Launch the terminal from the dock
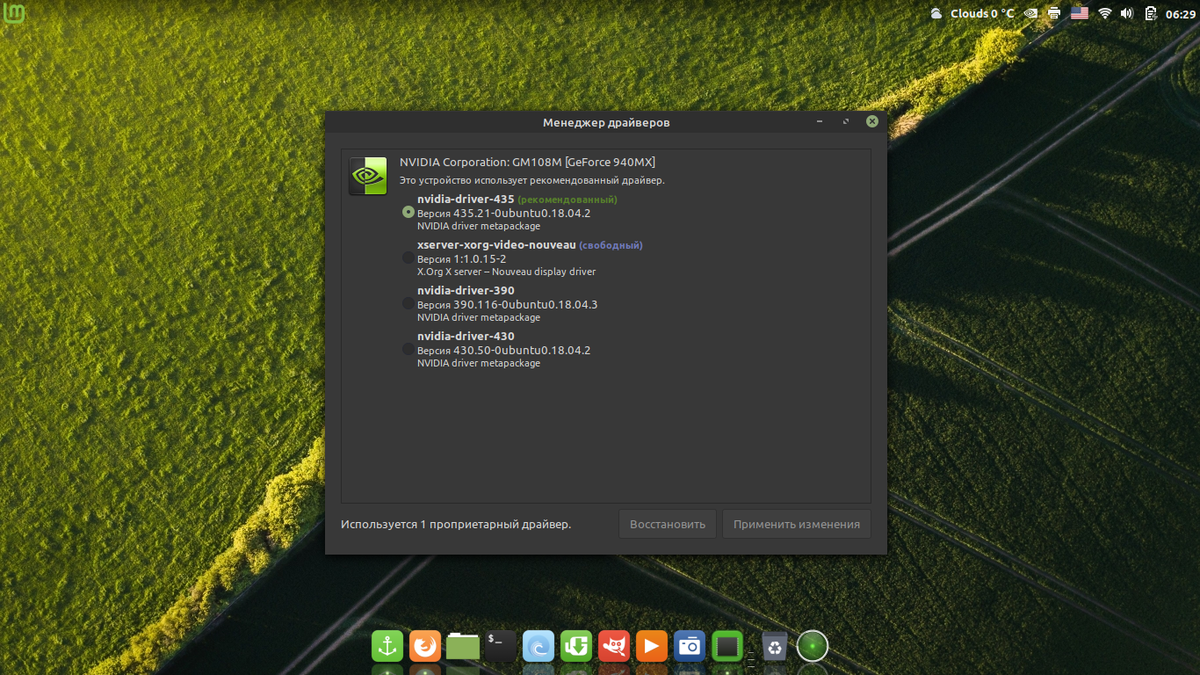Viewport: 1200px width, 675px height. click(500, 646)
